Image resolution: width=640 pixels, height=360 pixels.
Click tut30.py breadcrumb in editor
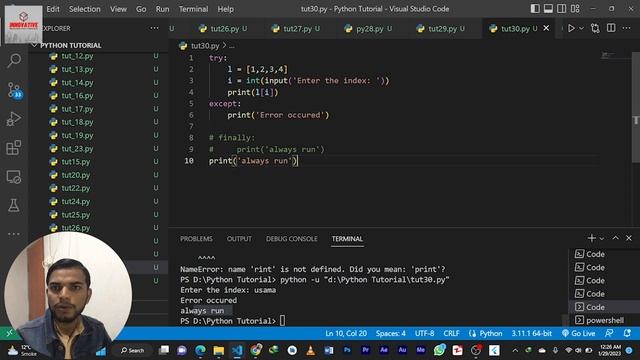[205, 46]
